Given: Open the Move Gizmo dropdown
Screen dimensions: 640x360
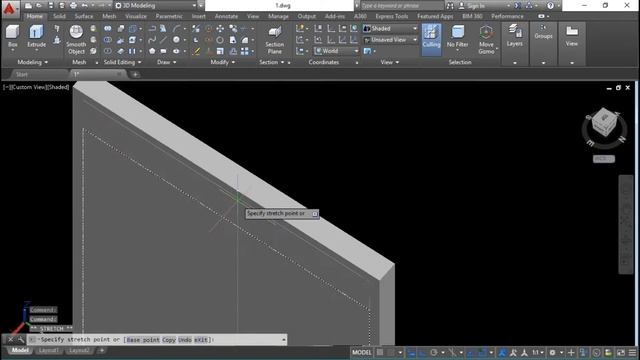Looking at the screenshot, I should point(486,40).
